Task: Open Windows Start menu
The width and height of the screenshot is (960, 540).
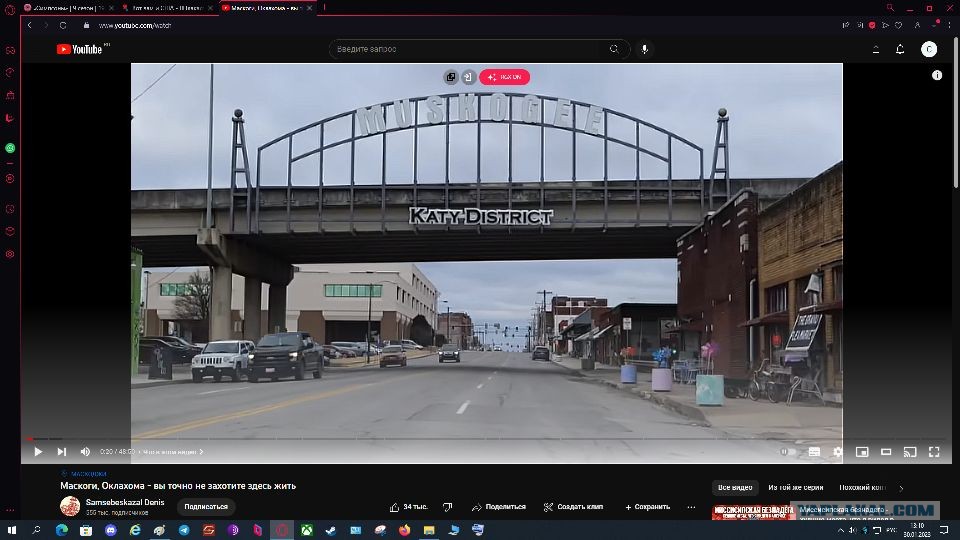Action: tap(12, 530)
